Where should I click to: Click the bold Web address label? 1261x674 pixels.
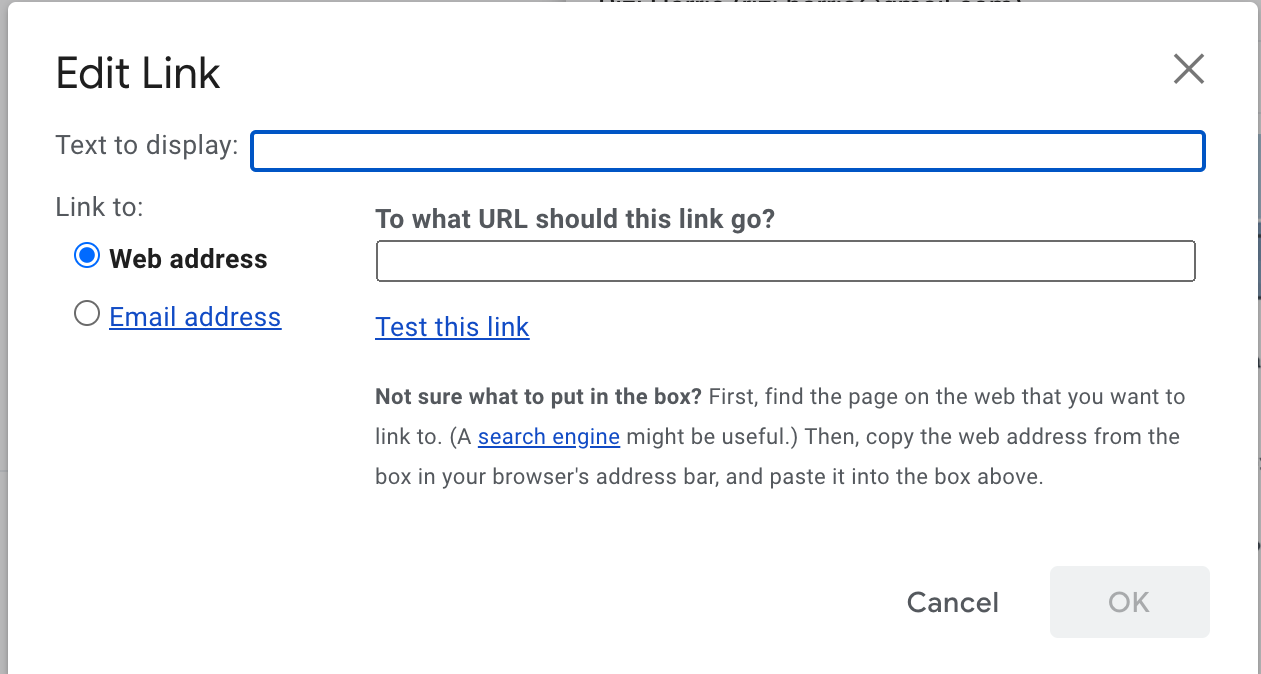pos(188,259)
